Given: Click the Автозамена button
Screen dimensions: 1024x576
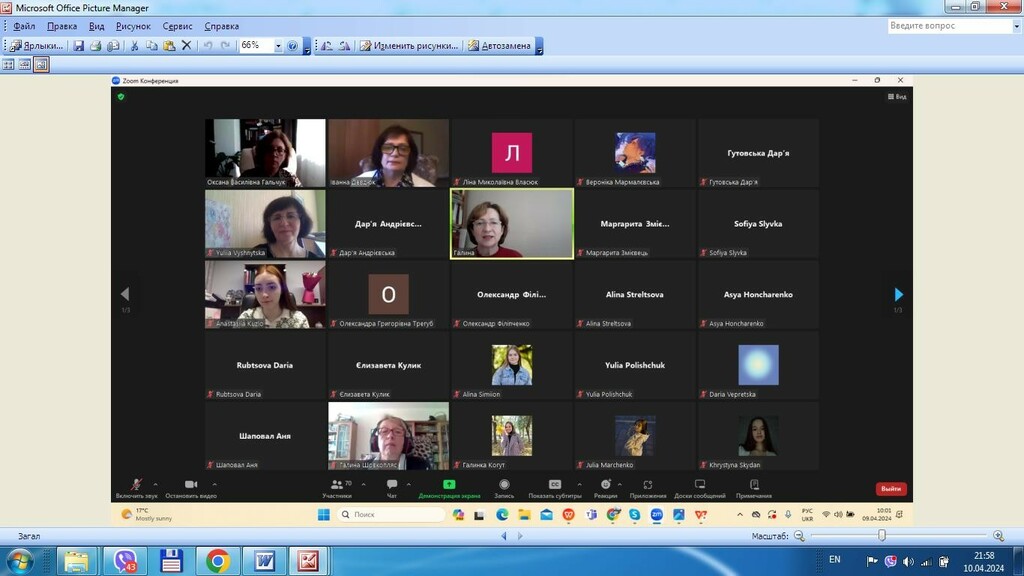Looking at the screenshot, I should (x=500, y=46).
